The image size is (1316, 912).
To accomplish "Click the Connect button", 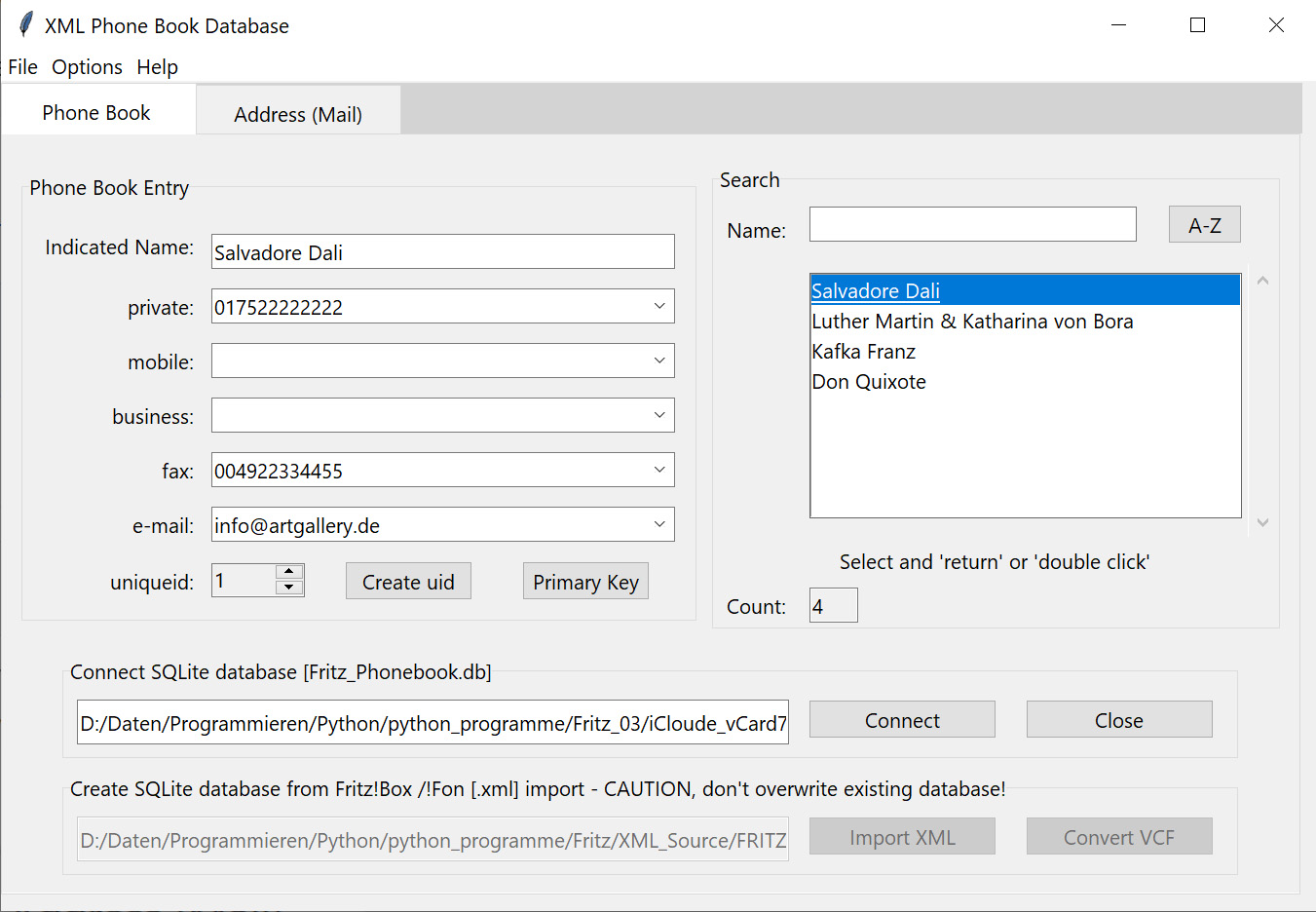I will click(902, 720).
